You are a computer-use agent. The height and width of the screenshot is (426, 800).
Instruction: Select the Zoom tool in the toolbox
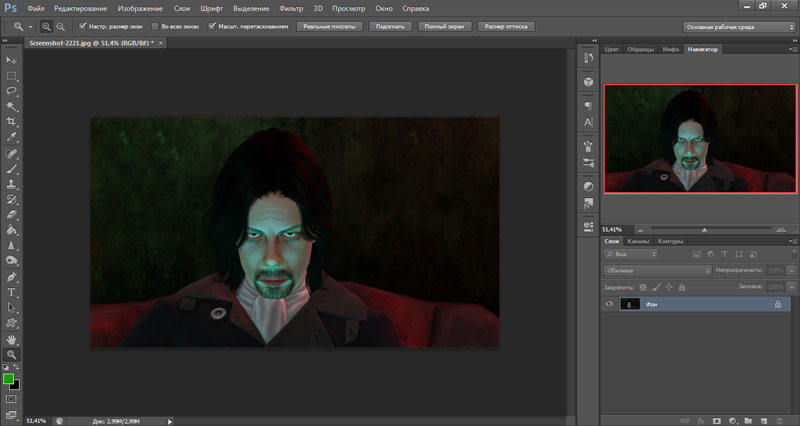(x=11, y=355)
